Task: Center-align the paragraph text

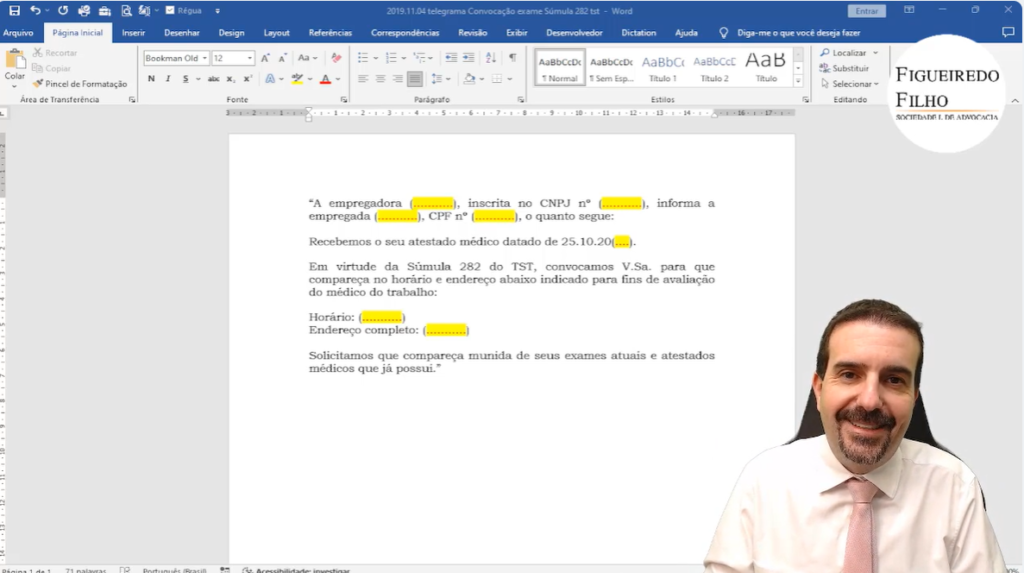Action: click(x=380, y=79)
